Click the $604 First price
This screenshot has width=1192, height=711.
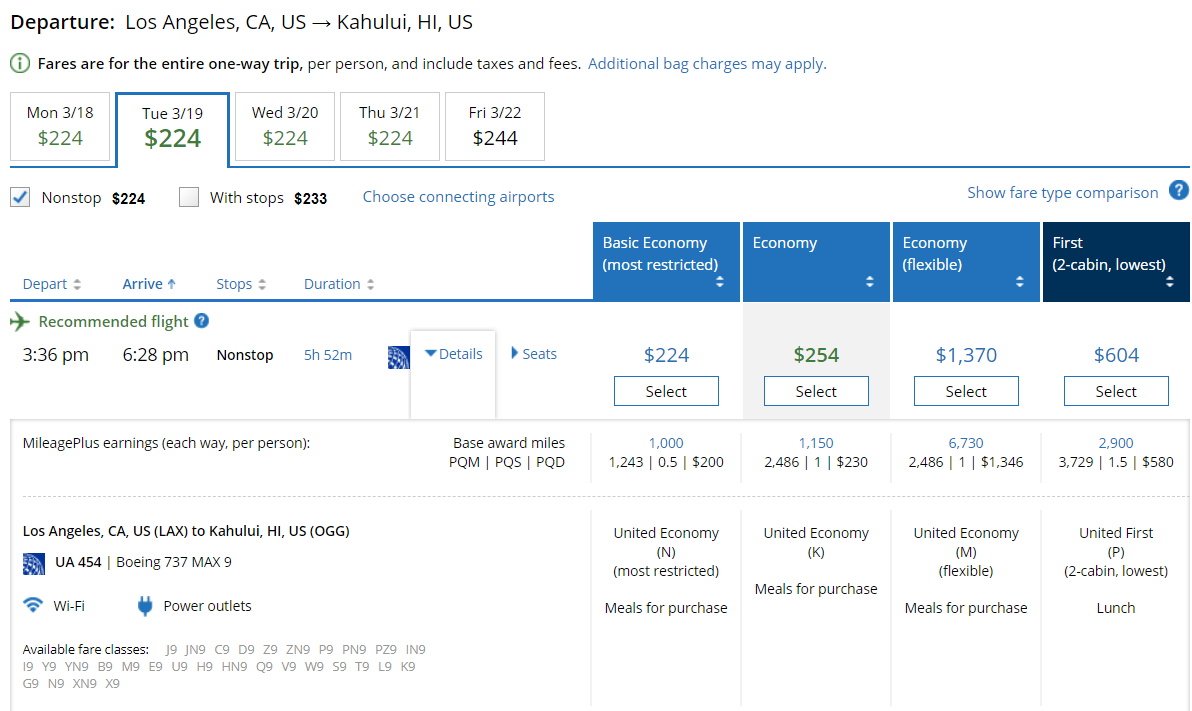coord(1116,355)
